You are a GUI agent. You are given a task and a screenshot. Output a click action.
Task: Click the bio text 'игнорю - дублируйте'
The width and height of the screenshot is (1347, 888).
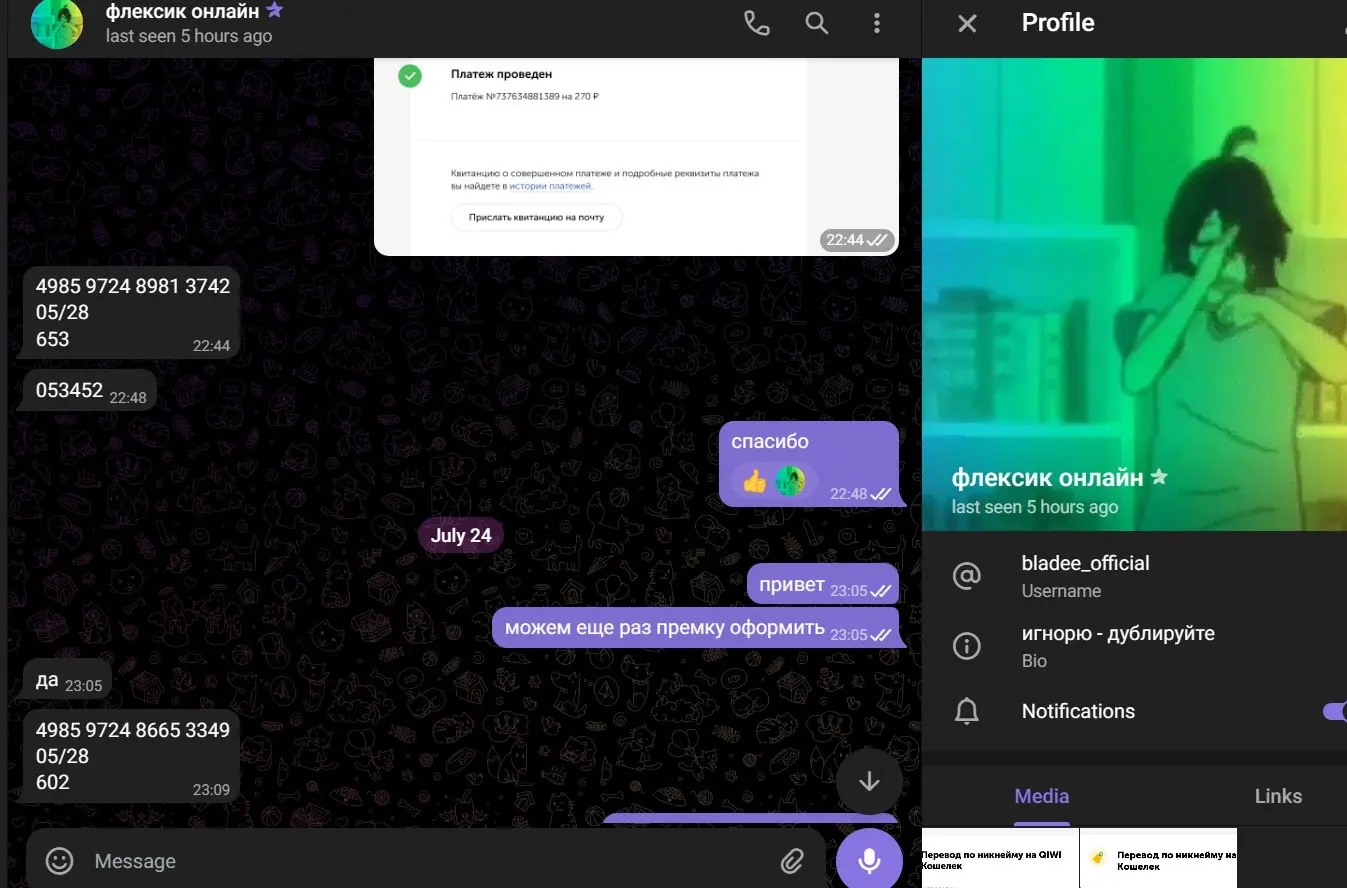[x=1118, y=634]
